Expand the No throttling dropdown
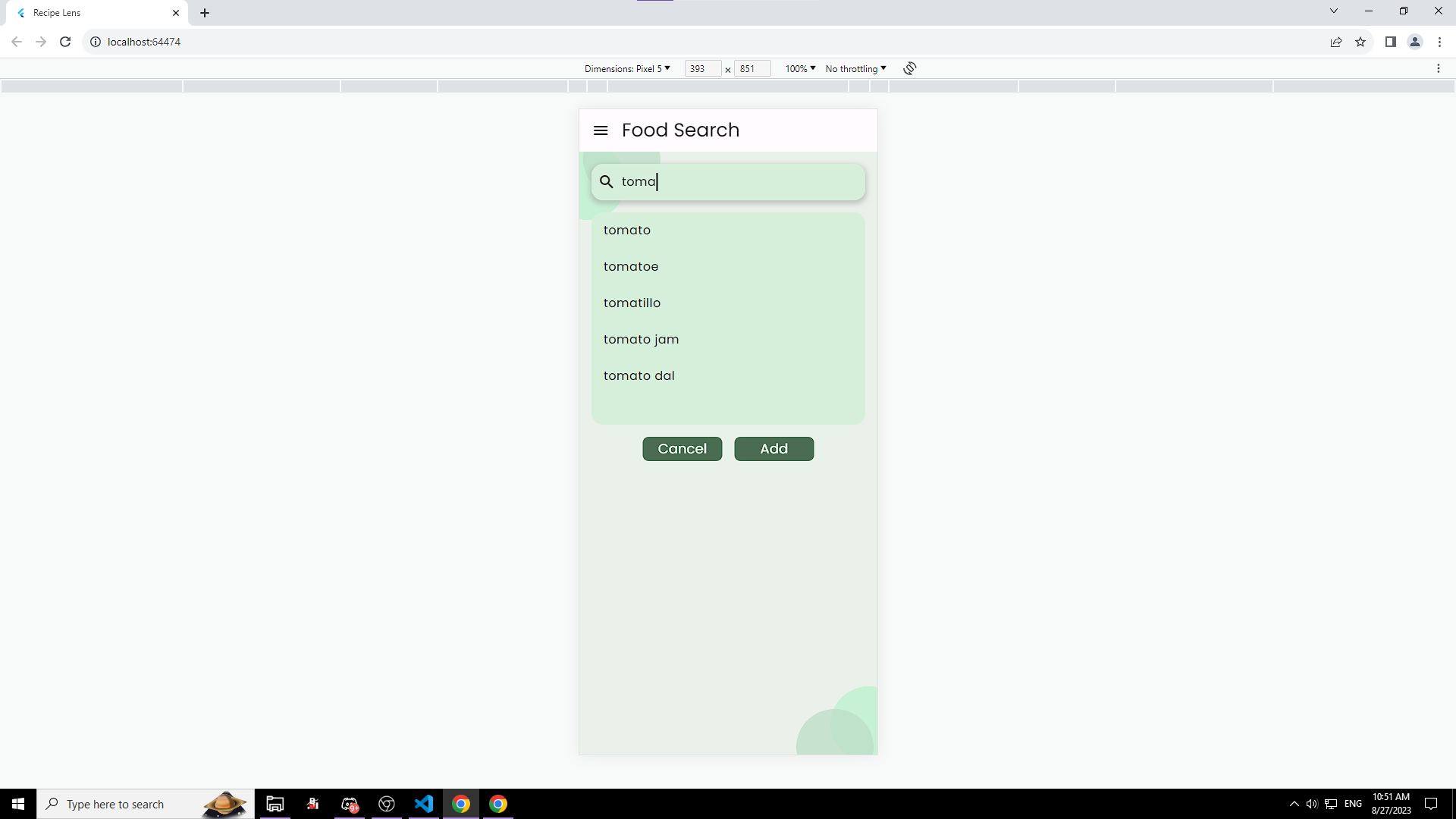Image resolution: width=1456 pixels, height=819 pixels. tap(855, 68)
